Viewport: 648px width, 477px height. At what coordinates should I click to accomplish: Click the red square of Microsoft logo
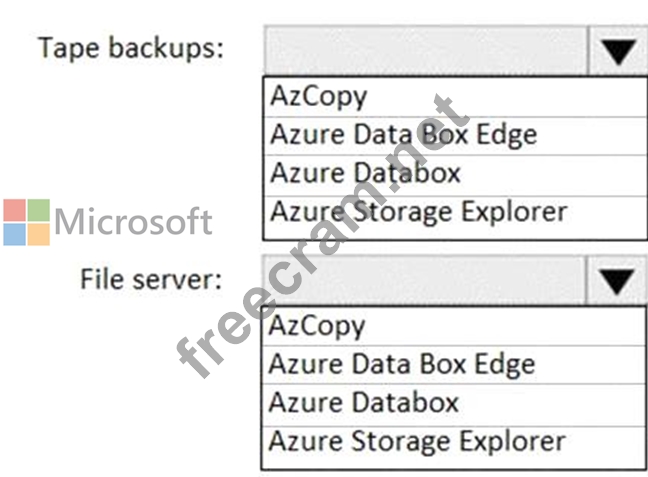[13, 210]
